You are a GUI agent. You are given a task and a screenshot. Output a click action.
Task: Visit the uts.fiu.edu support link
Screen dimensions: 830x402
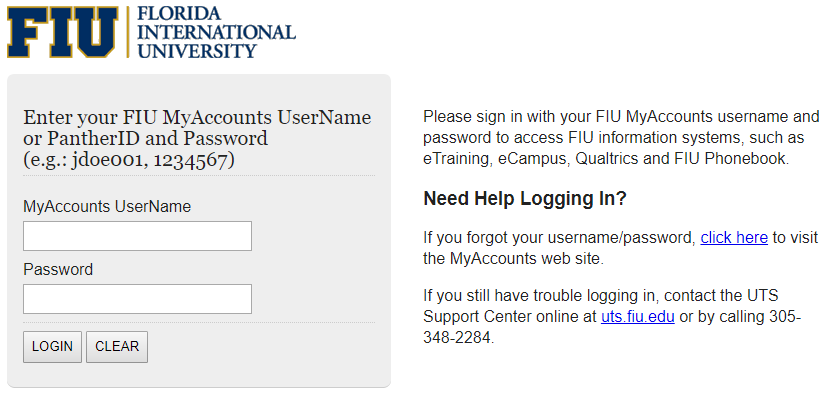637,317
